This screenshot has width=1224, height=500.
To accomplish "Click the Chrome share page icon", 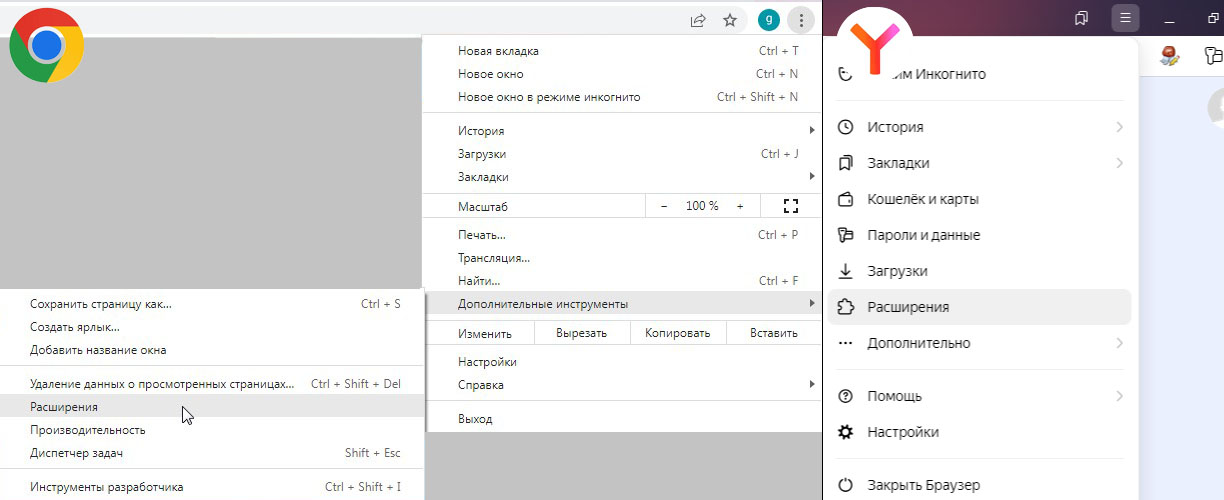I will (698, 19).
